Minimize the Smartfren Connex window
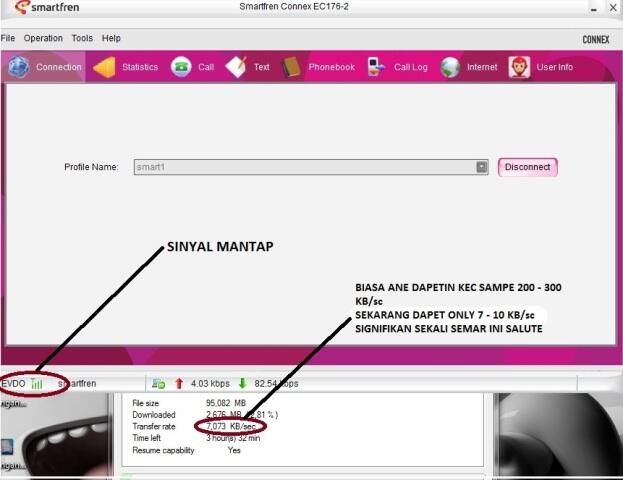The image size is (623, 480). coord(594,8)
